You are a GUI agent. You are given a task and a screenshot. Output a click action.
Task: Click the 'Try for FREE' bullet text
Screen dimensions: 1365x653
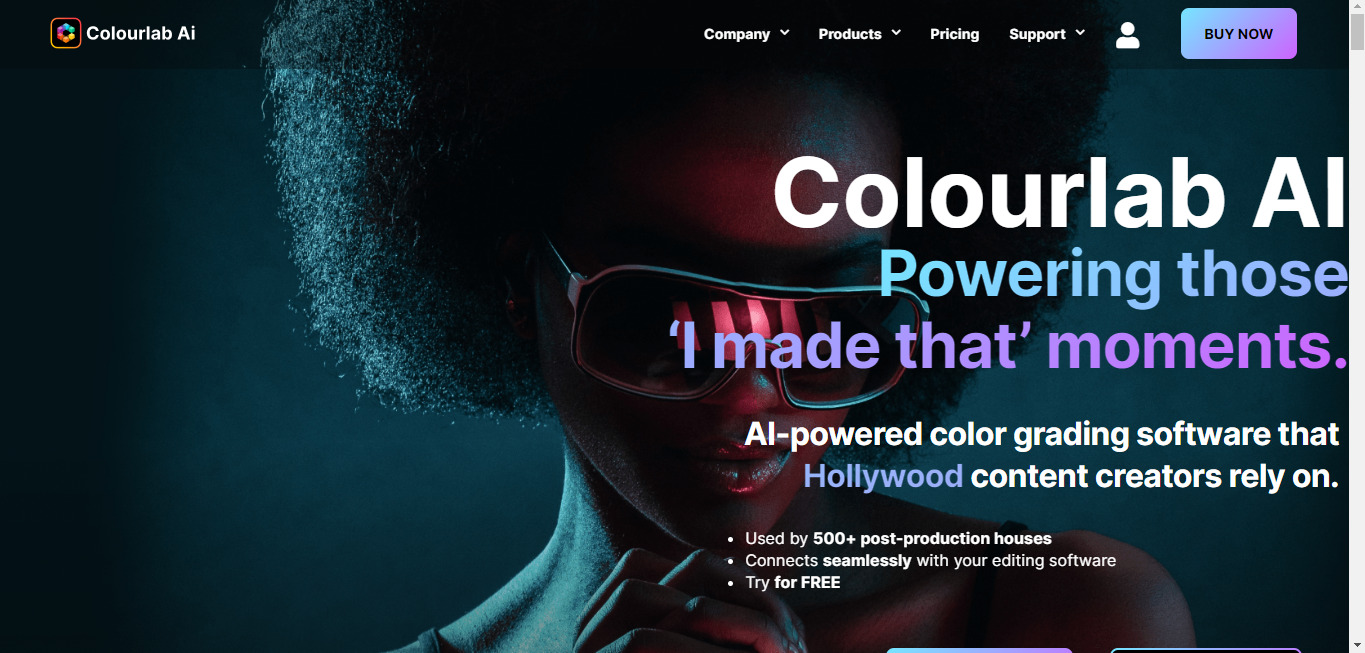pos(793,582)
